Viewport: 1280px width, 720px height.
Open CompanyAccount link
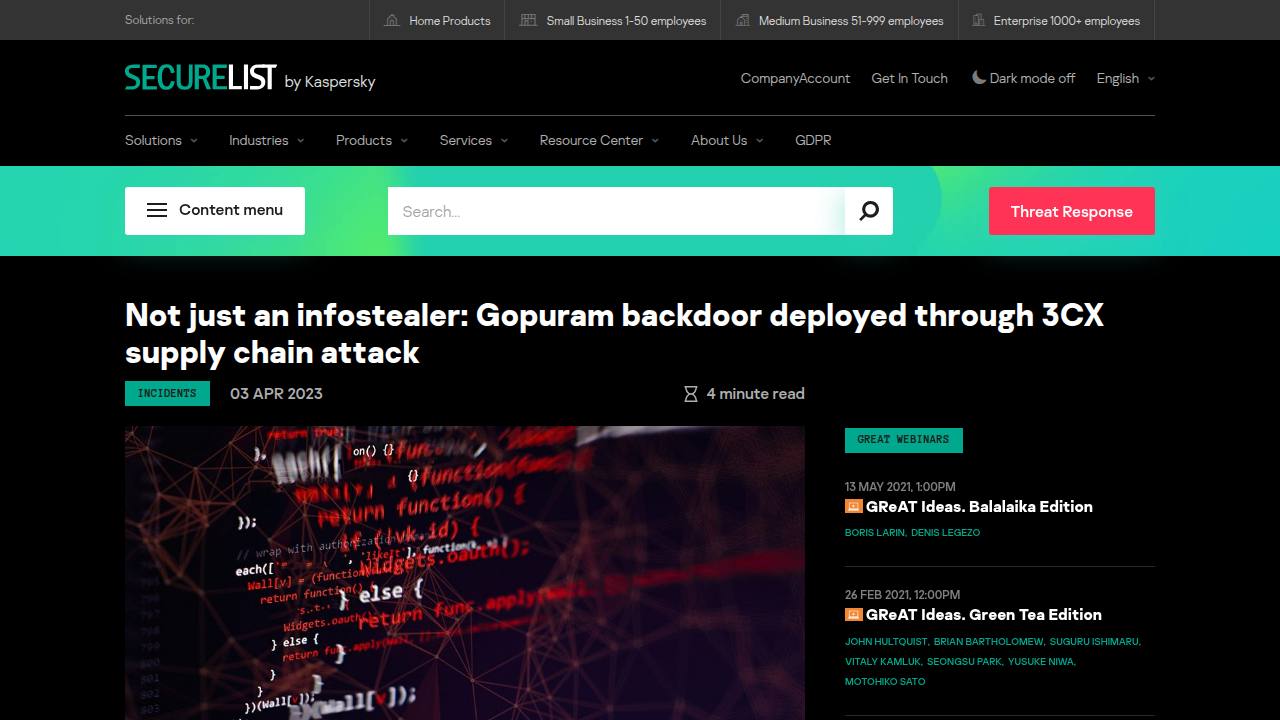(795, 78)
